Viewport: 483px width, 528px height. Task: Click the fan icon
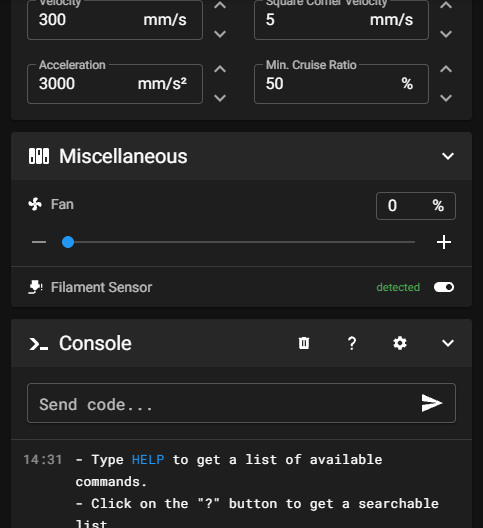pyautogui.click(x=35, y=204)
